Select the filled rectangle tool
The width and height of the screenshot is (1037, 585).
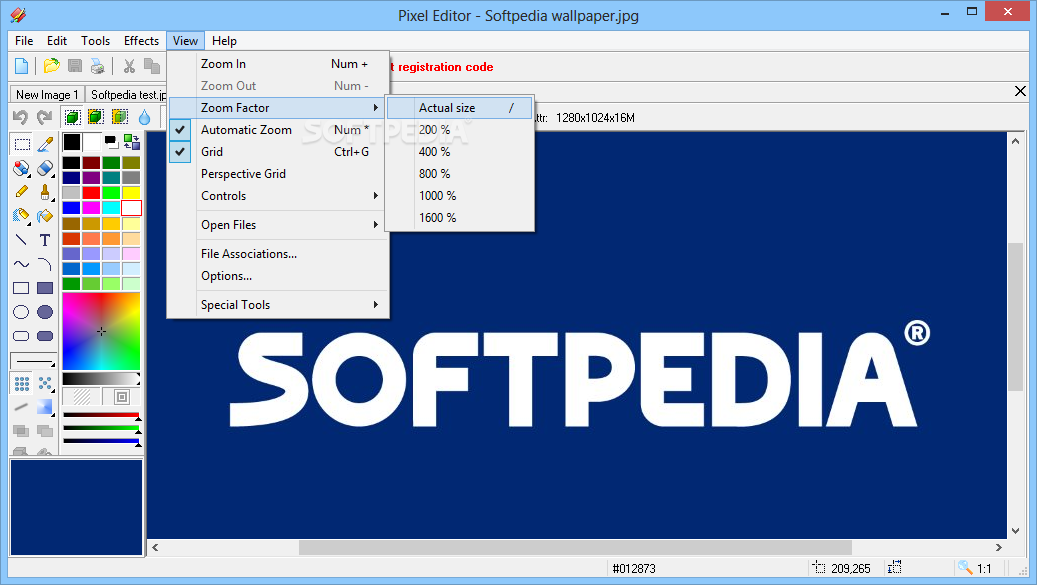pyautogui.click(x=45, y=288)
